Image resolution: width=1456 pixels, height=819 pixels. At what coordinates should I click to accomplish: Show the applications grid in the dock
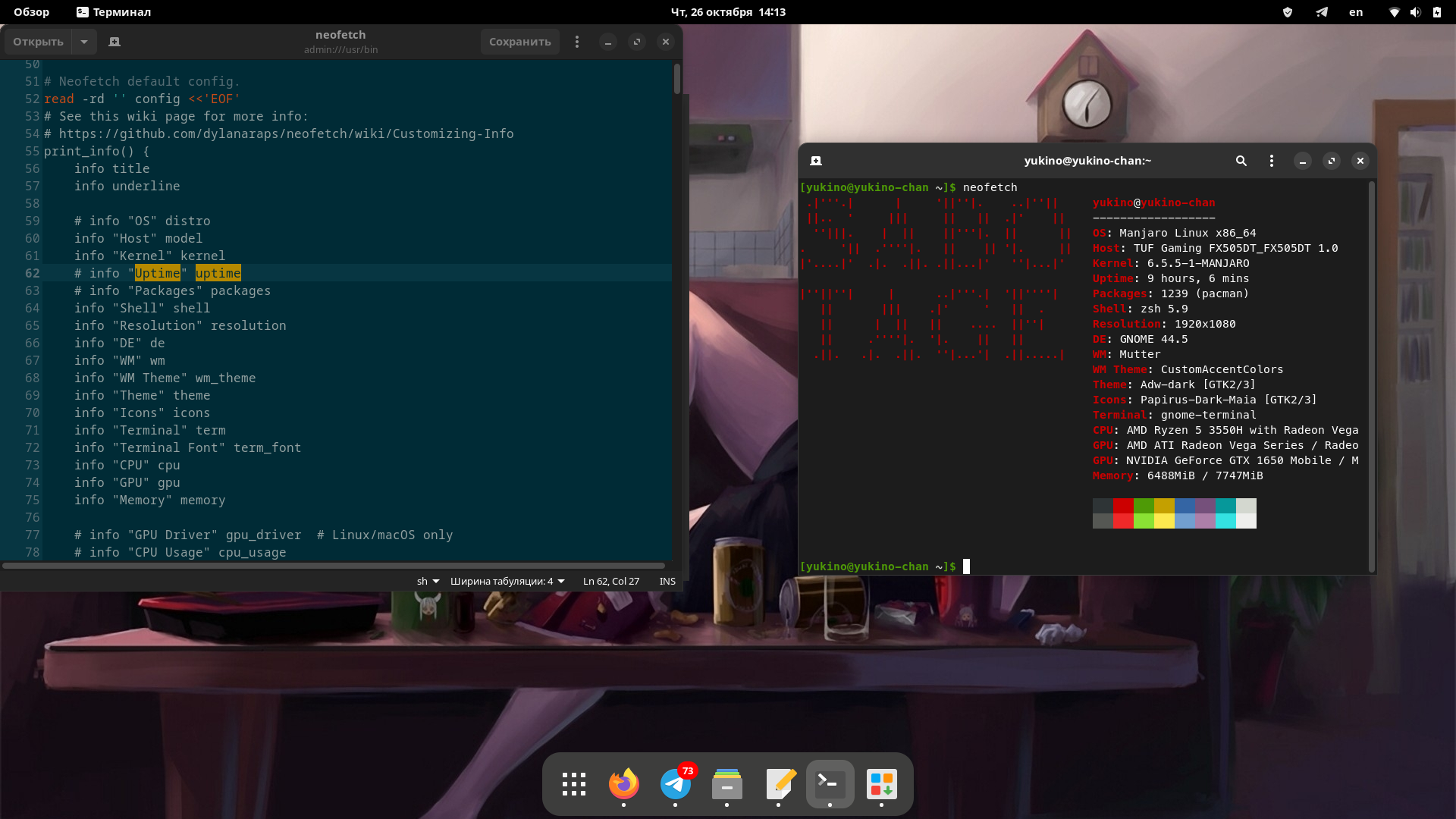click(573, 784)
